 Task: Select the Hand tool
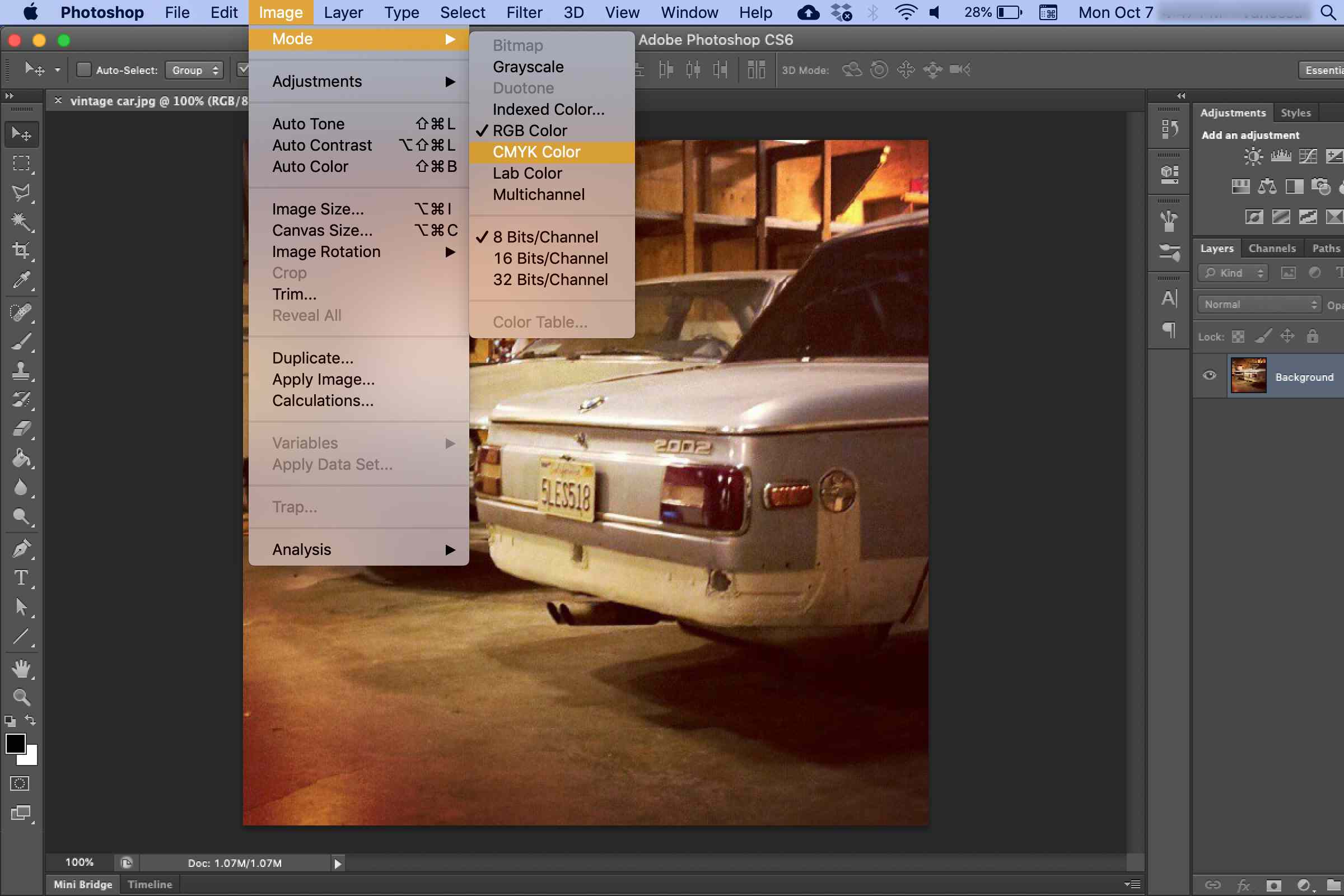pyautogui.click(x=22, y=668)
